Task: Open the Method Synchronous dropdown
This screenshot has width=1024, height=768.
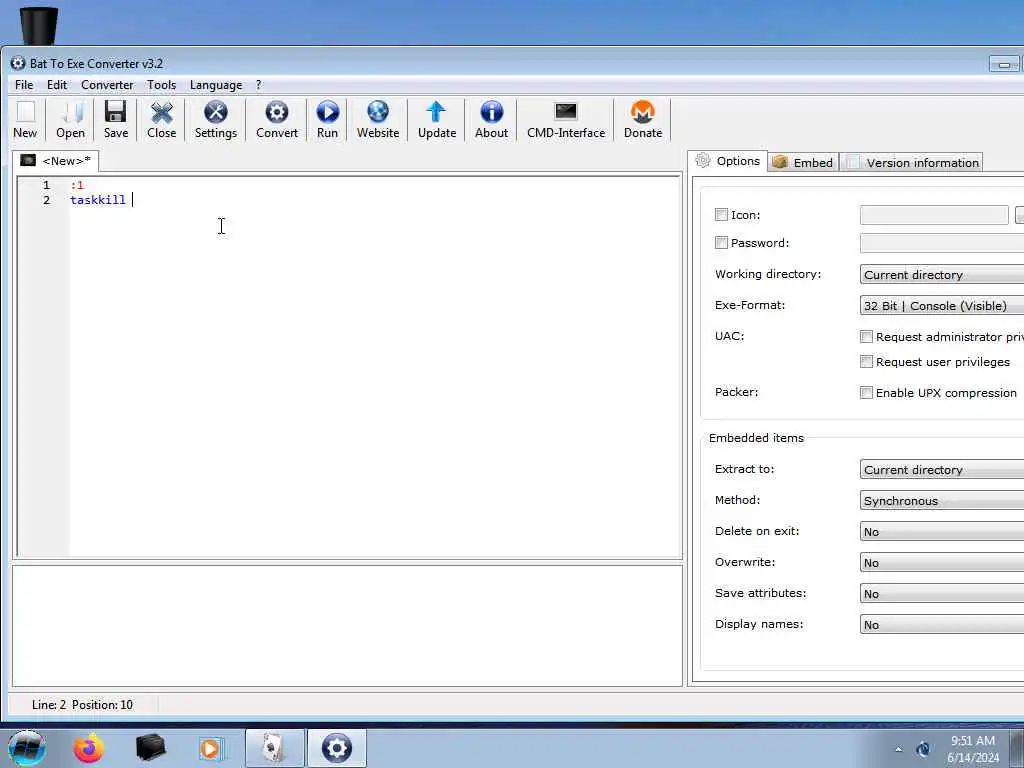Action: click(942, 500)
